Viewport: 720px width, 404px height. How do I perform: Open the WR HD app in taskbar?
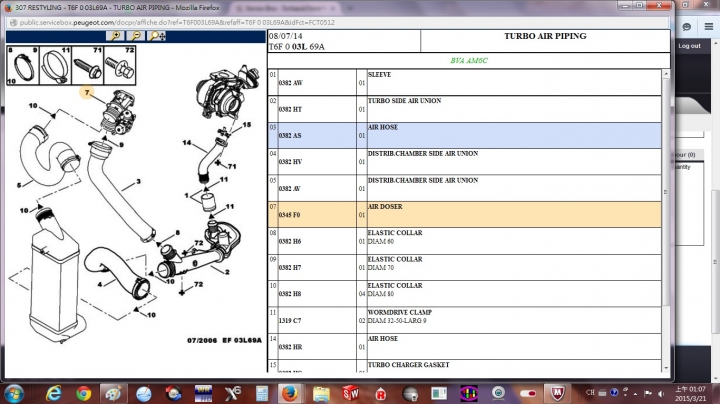pyautogui.click(x=203, y=393)
